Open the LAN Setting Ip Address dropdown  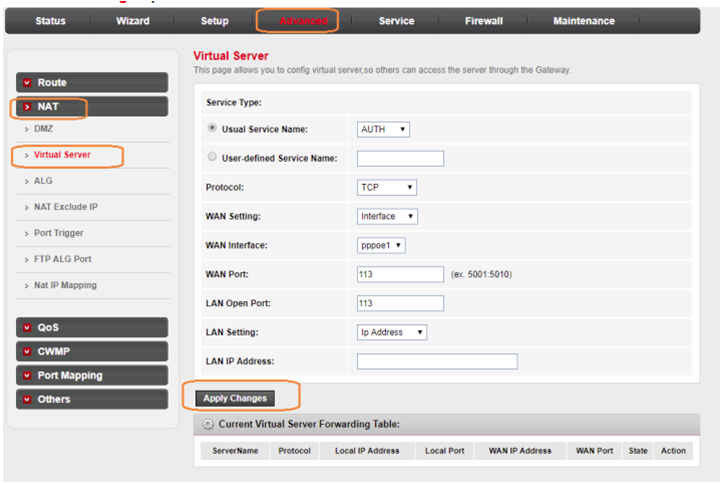tap(392, 332)
